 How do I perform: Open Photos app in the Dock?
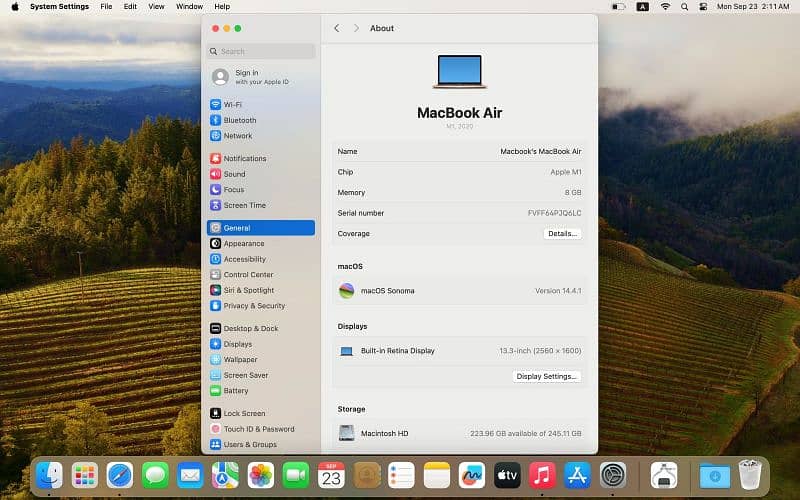pyautogui.click(x=261, y=475)
